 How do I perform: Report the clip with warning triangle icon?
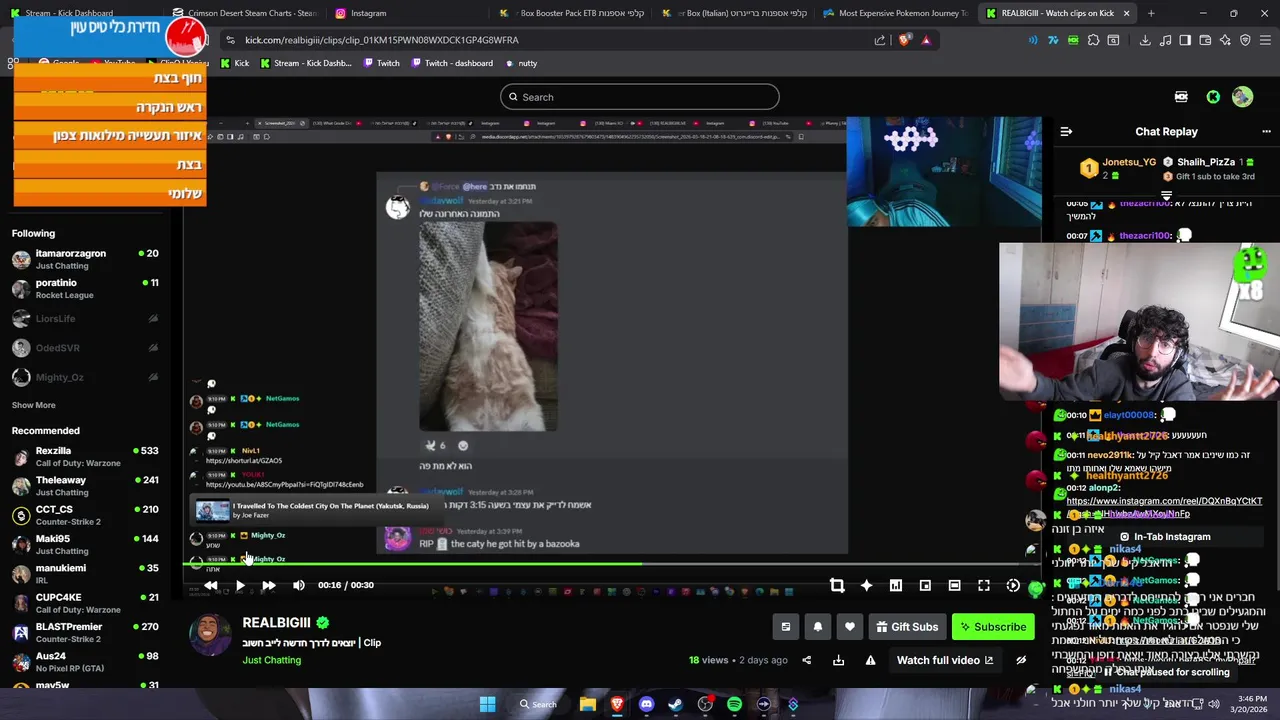pos(870,660)
